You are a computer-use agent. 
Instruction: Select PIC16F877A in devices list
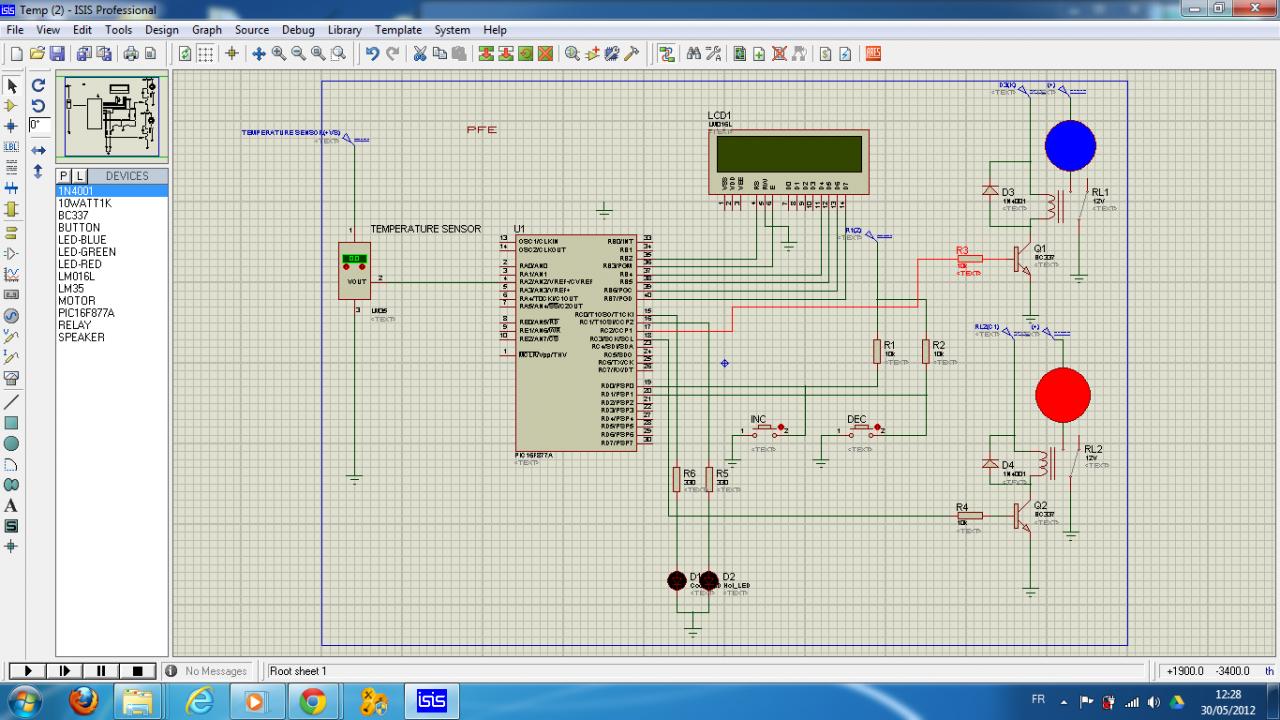coord(86,313)
